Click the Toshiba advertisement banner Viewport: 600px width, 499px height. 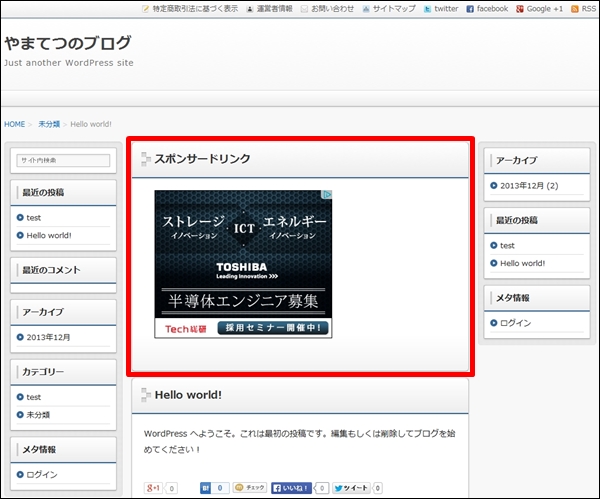[243, 264]
